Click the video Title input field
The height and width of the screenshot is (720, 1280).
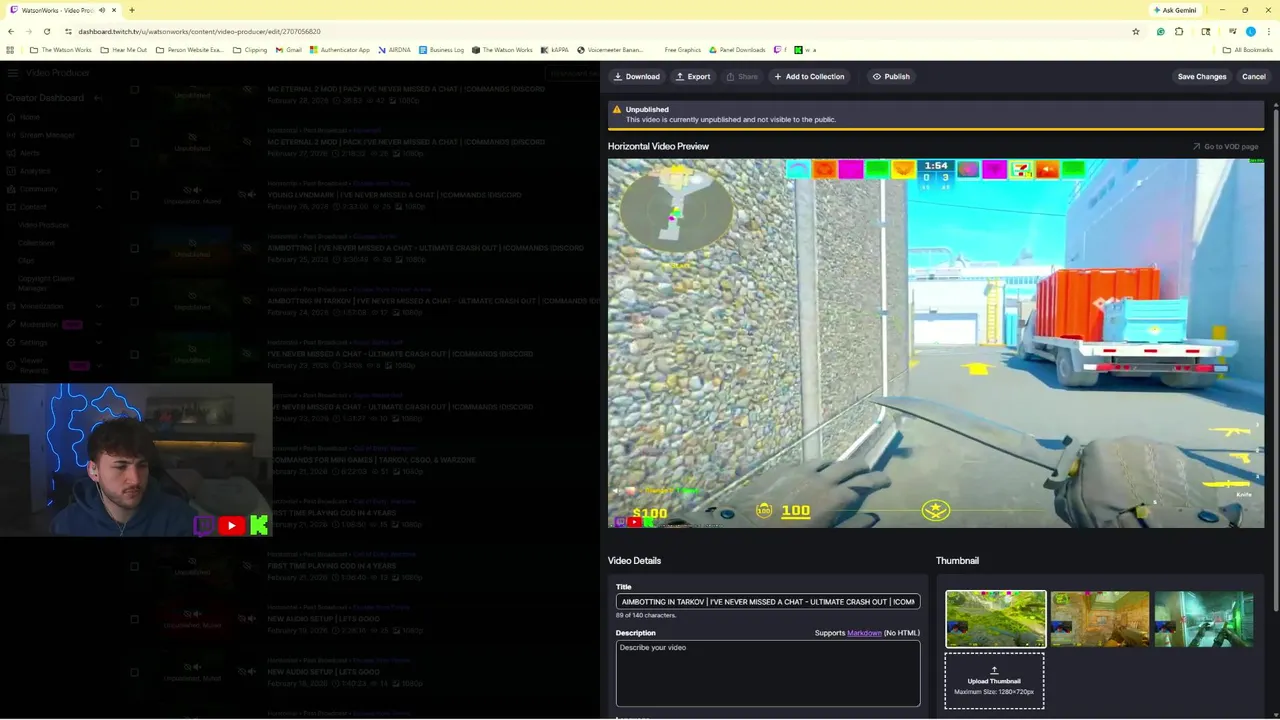point(768,602)
